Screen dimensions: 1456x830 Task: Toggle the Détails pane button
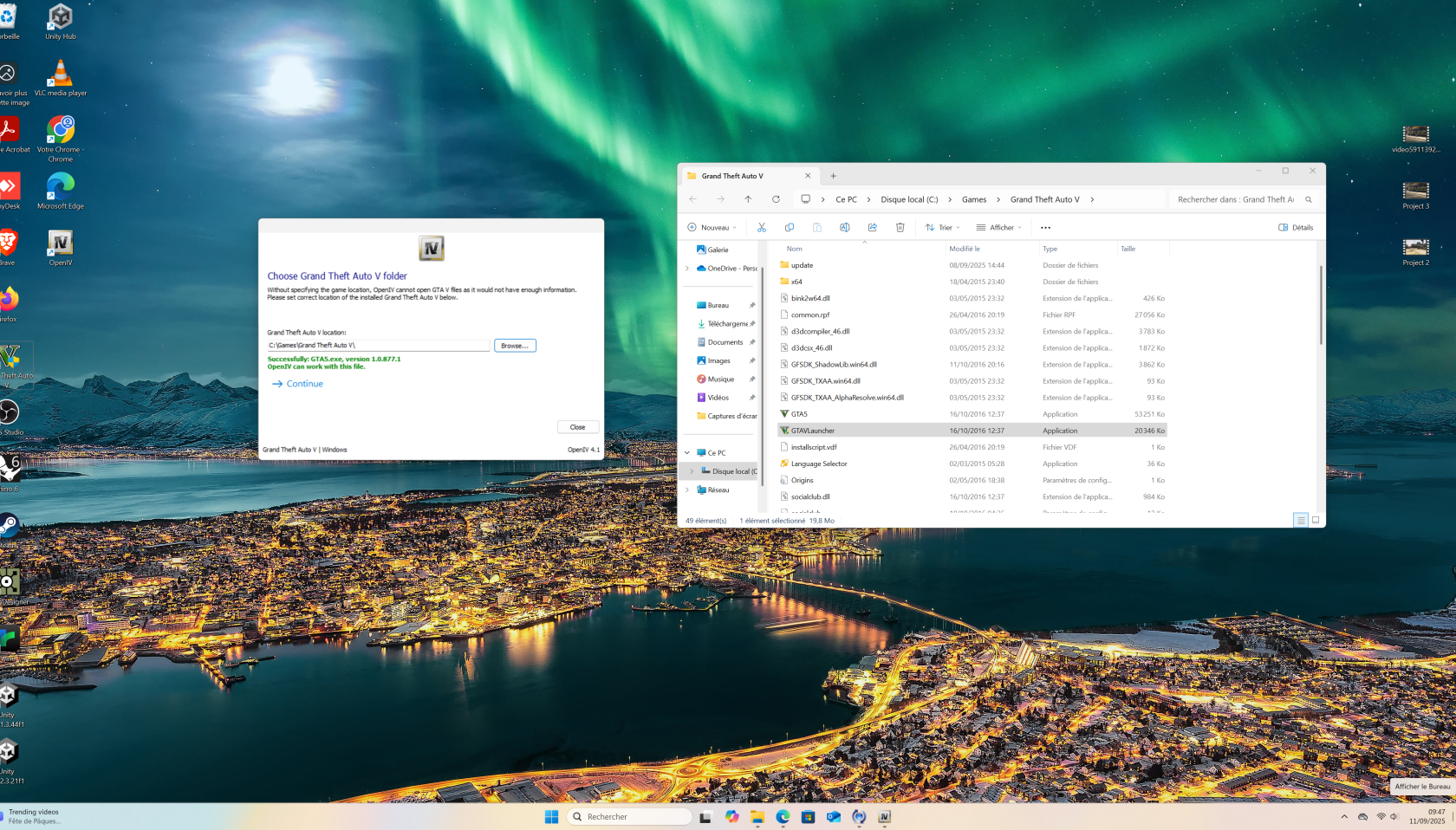1296,228
